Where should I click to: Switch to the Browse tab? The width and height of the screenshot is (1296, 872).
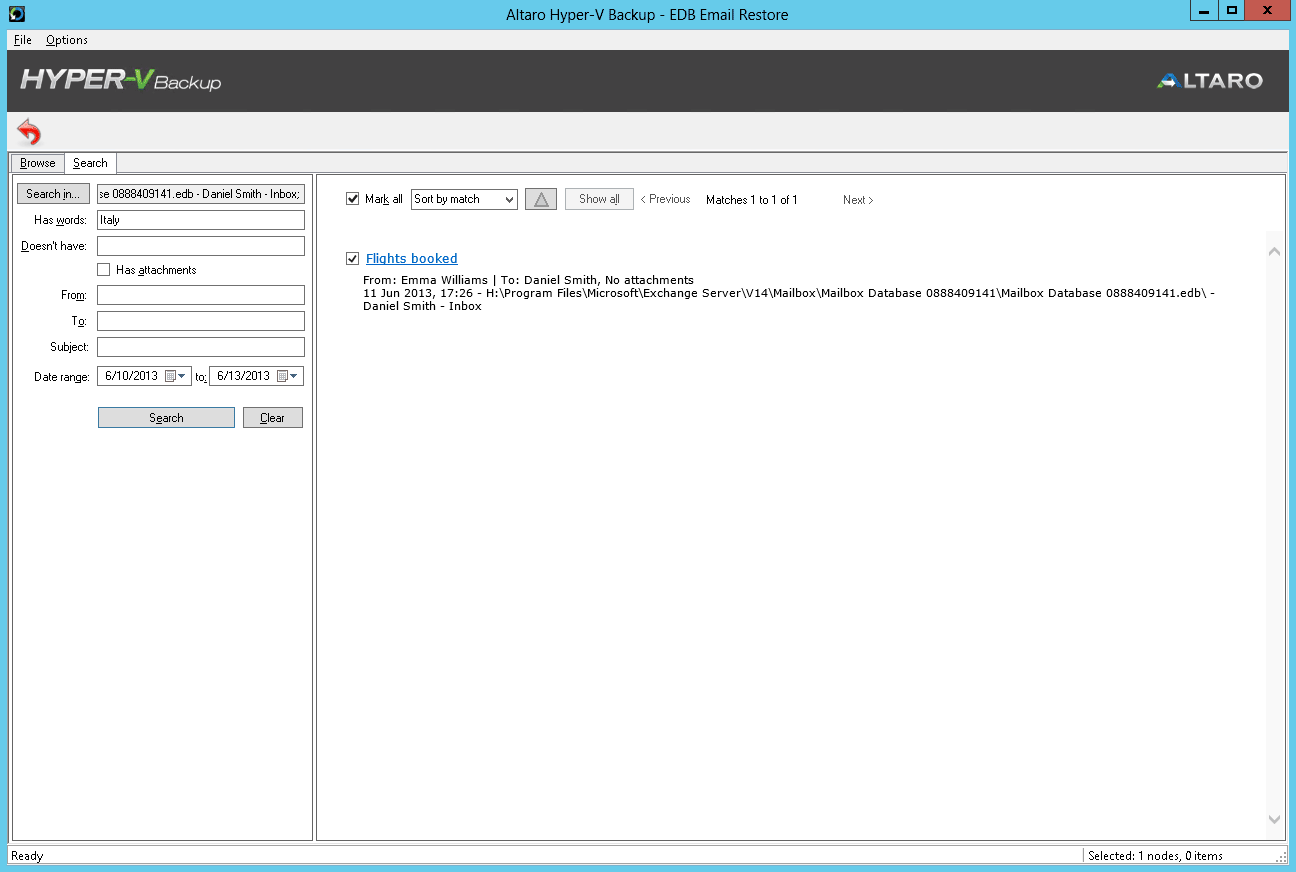pos(38,163)
